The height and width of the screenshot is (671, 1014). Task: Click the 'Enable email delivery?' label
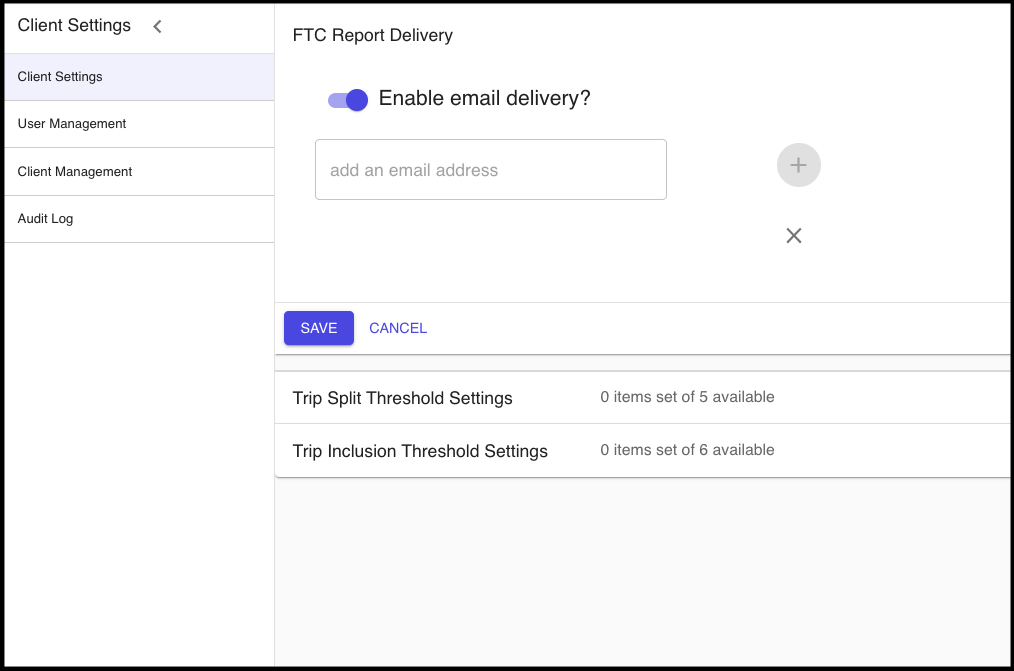coord(484,99)
